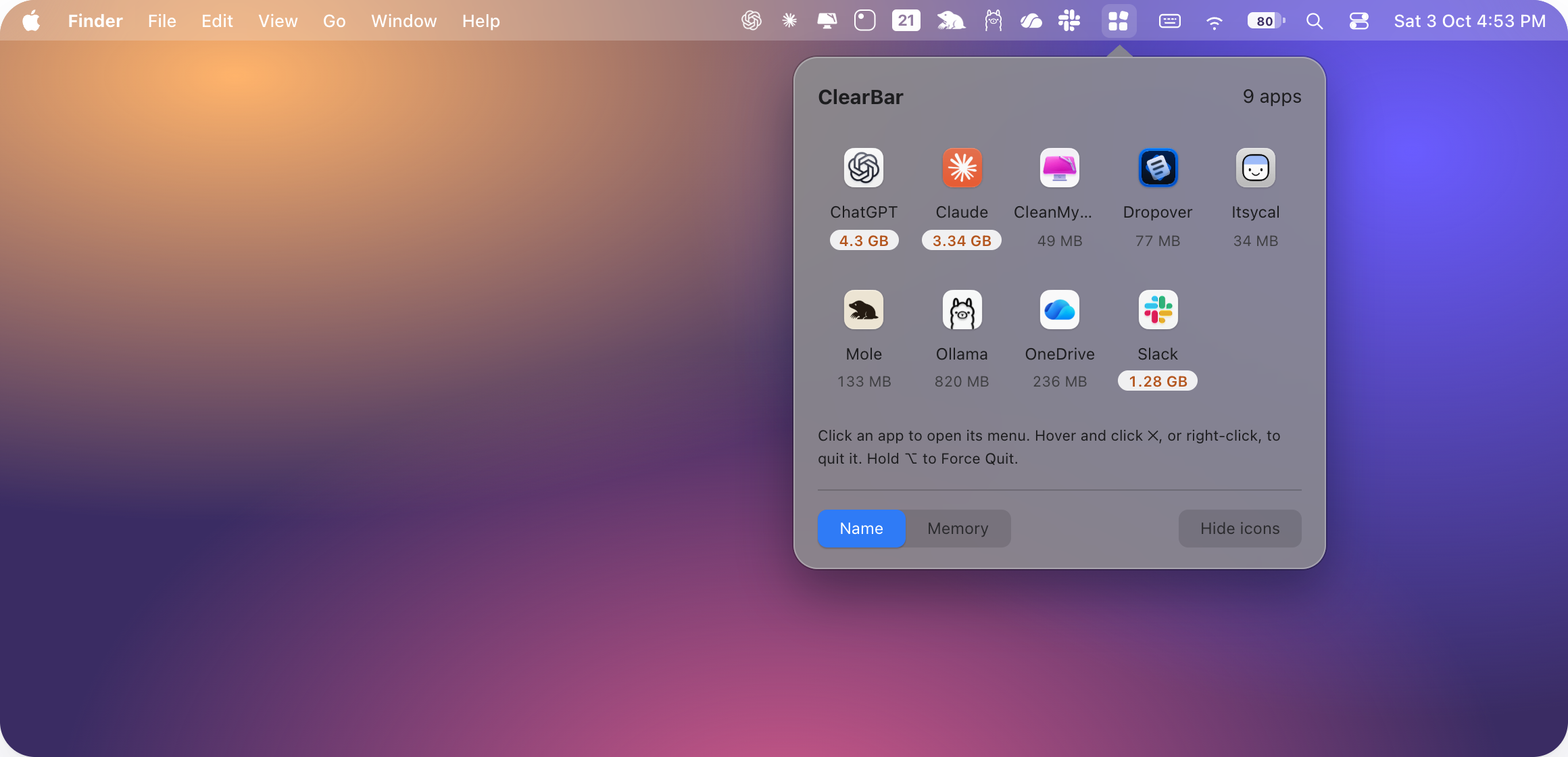The image size is (1568, 757).
Task: Click the OneDrive cloud icon in panel
Action: tap(1060, 310)
